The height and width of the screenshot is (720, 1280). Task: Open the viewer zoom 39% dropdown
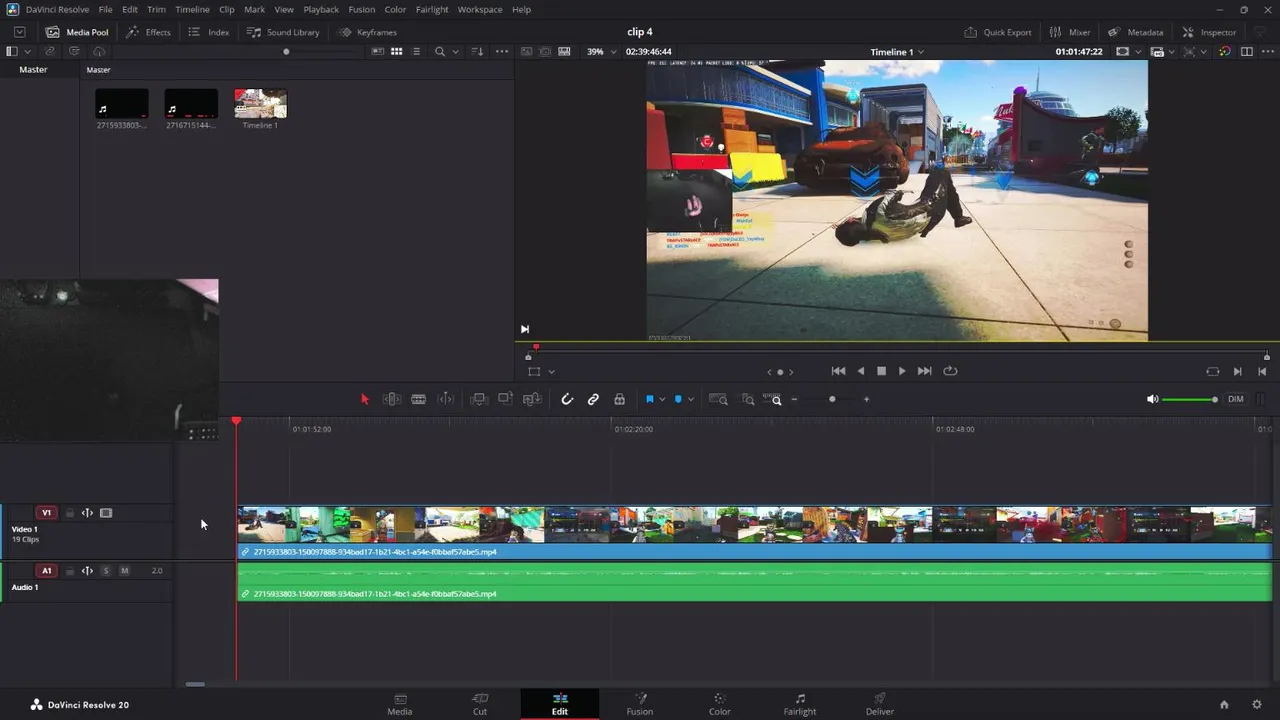tap(600, 51)
